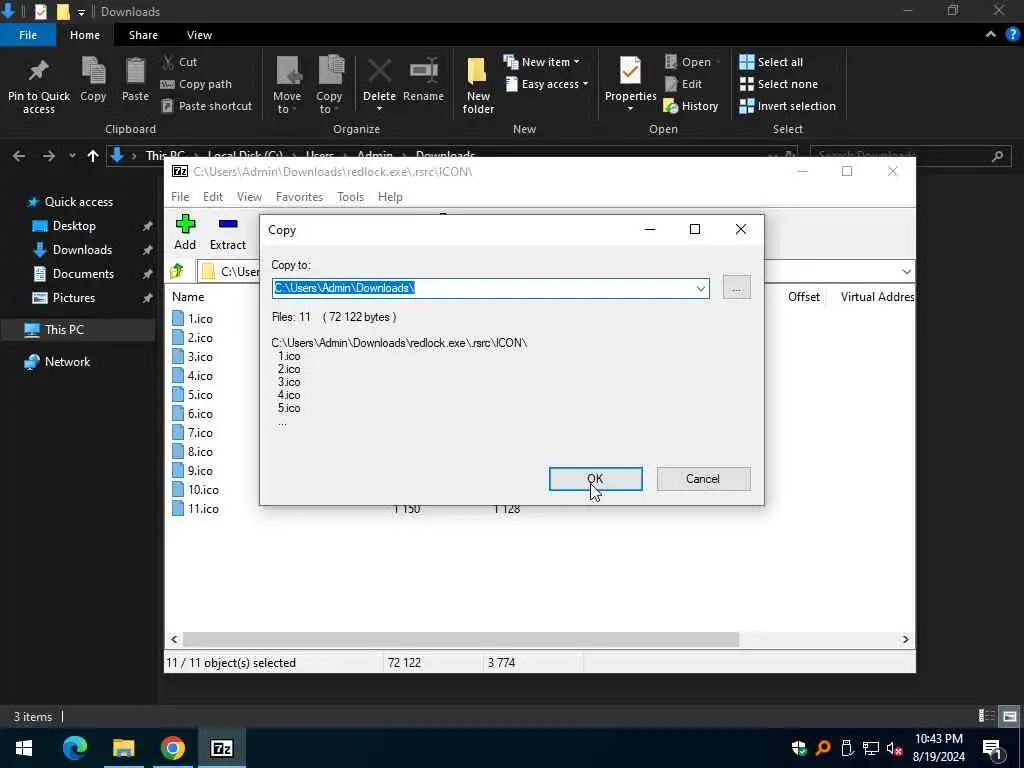The image size is (1024, 768).
Task: Click the Pin to Quick access icon
Action: (39, 70)
